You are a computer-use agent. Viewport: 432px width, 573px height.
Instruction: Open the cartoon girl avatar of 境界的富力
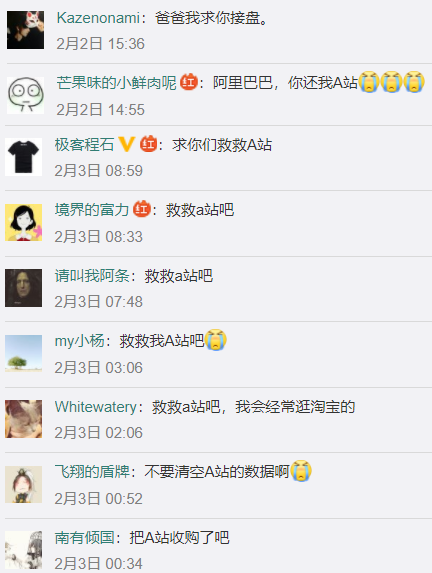23,223
